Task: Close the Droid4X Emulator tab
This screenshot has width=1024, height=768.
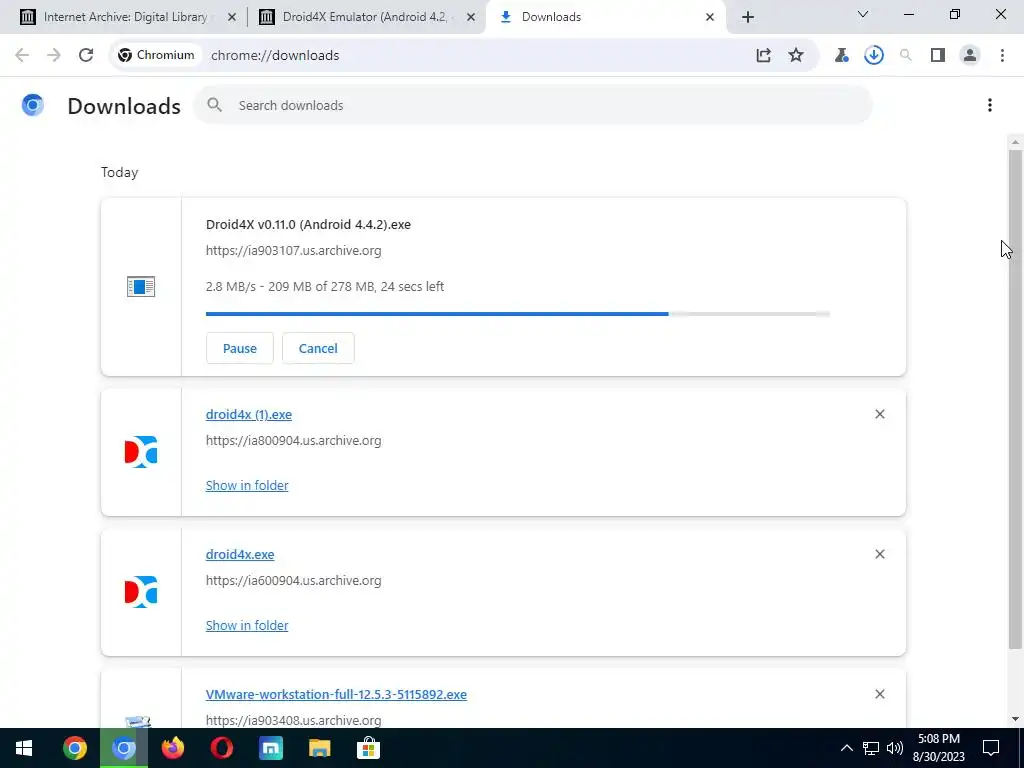Action: click(471, 17)
